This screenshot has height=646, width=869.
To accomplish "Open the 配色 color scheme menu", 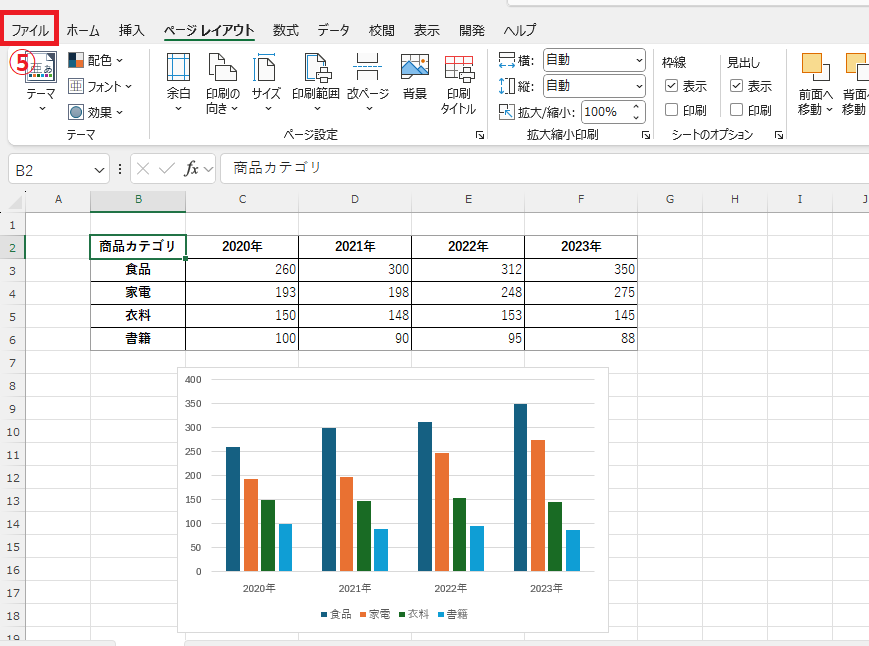I will tap(95, 60).
